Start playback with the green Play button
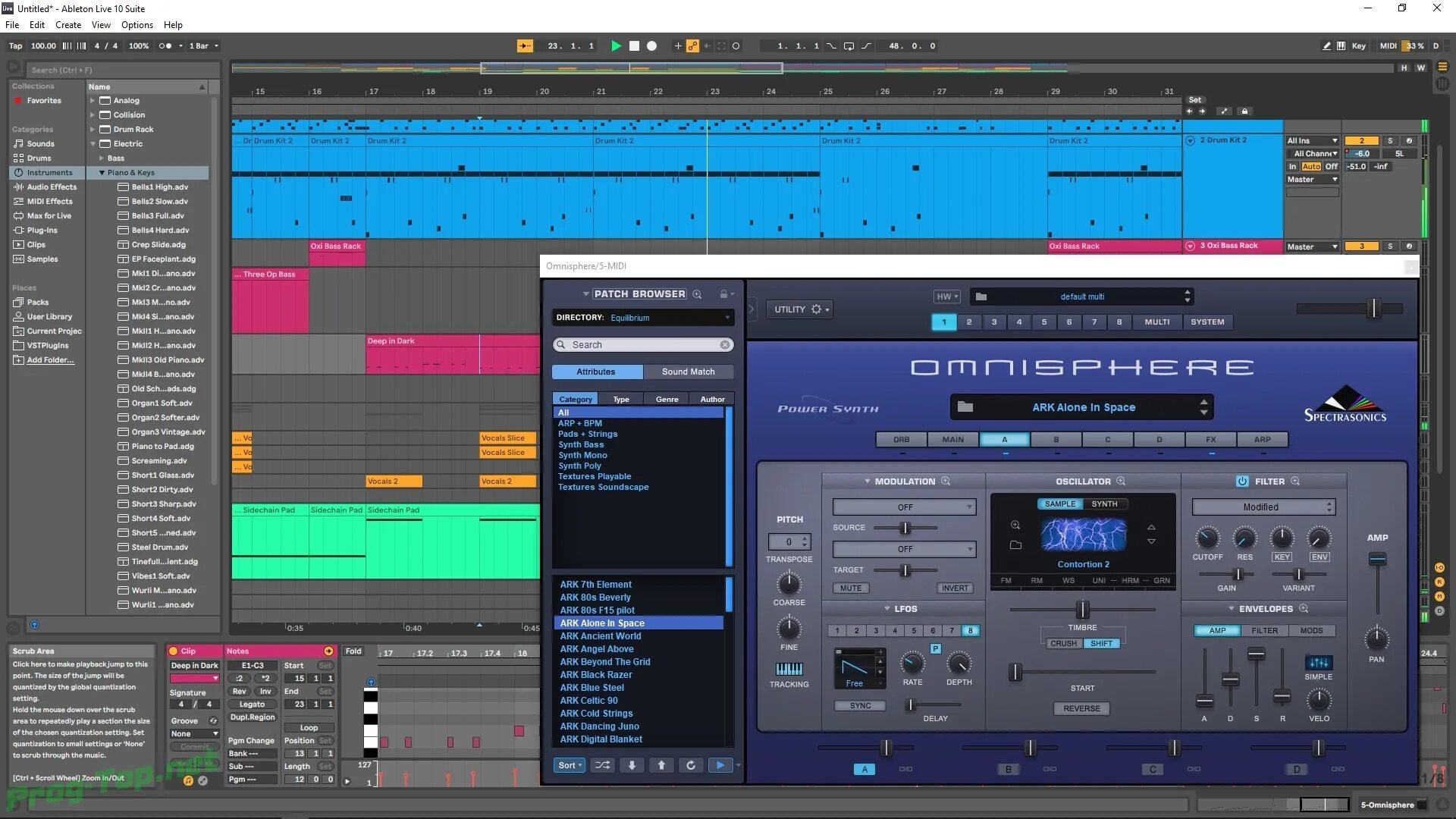The image size is (1456, 819). click(616, 46)
